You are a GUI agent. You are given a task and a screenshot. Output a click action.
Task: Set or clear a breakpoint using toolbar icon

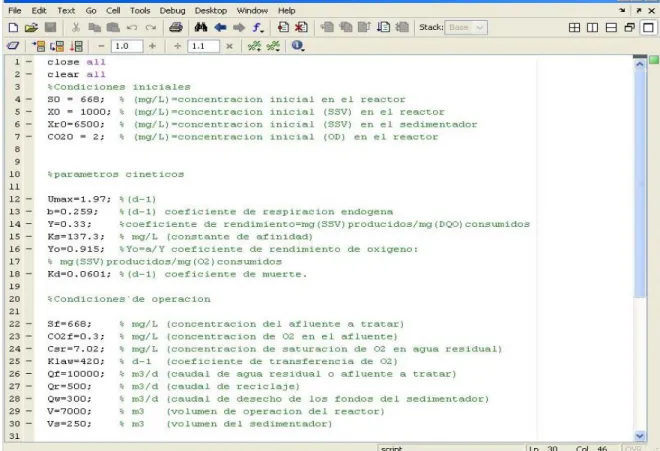(x=283, y=28)
